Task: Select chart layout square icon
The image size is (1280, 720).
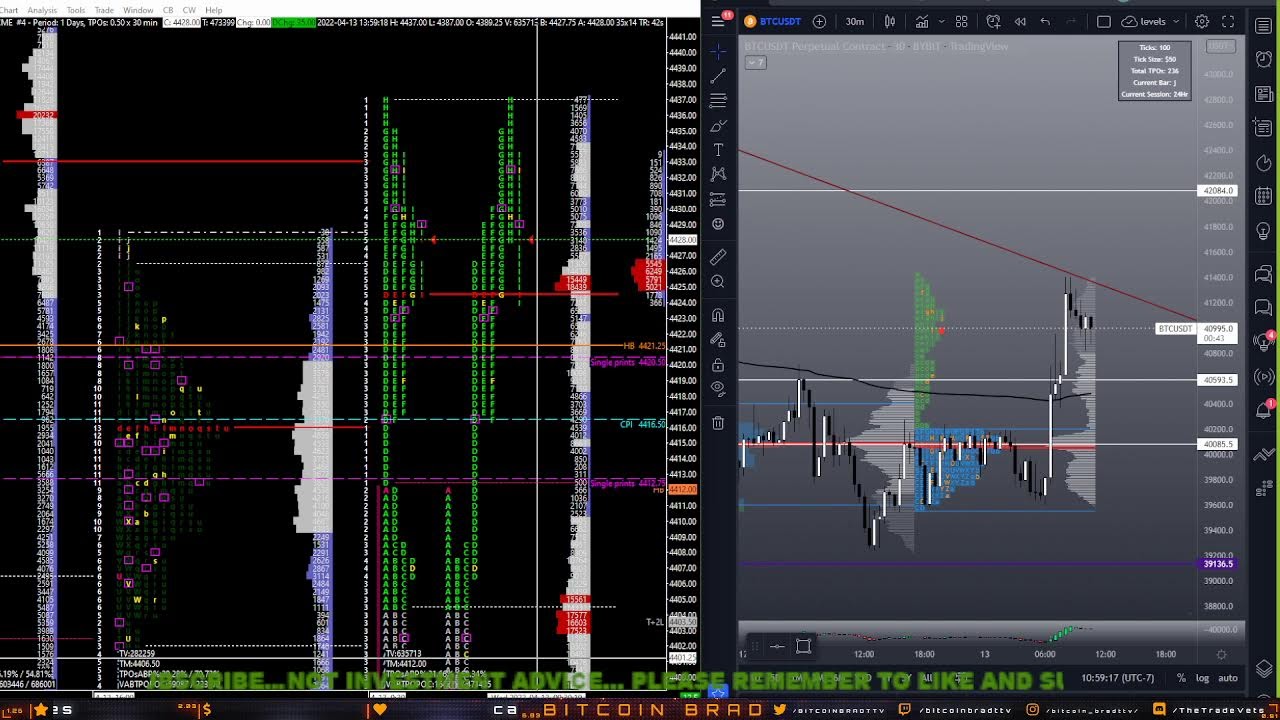Action: [1104, 21]
